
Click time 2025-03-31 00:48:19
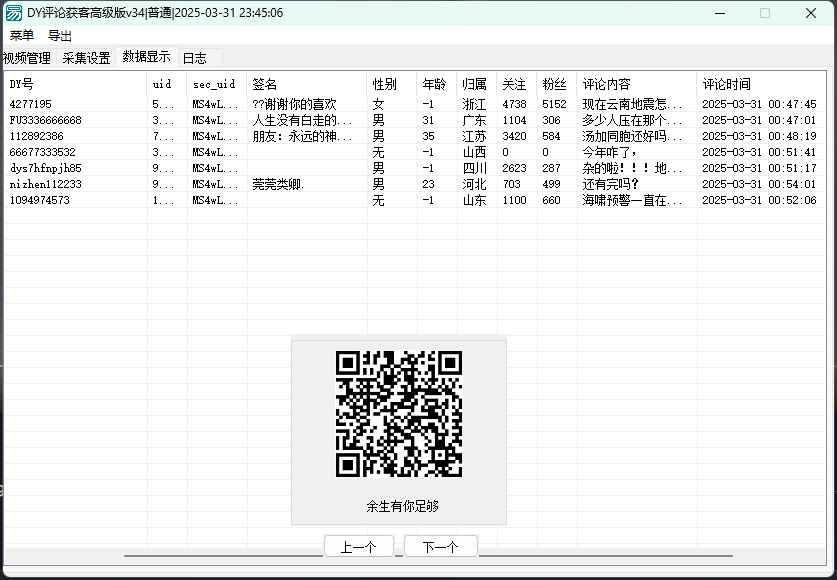759,136
